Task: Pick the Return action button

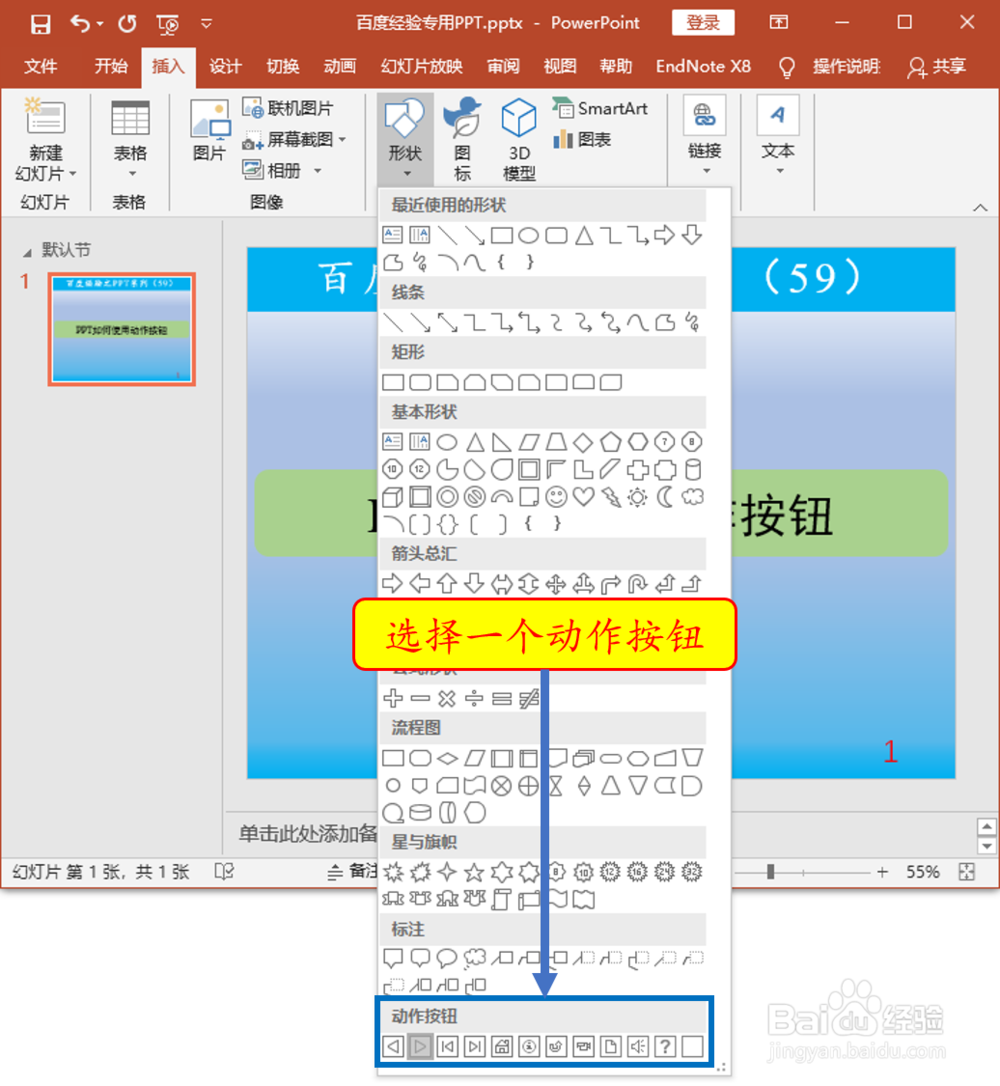Action: pos(556,1046)
